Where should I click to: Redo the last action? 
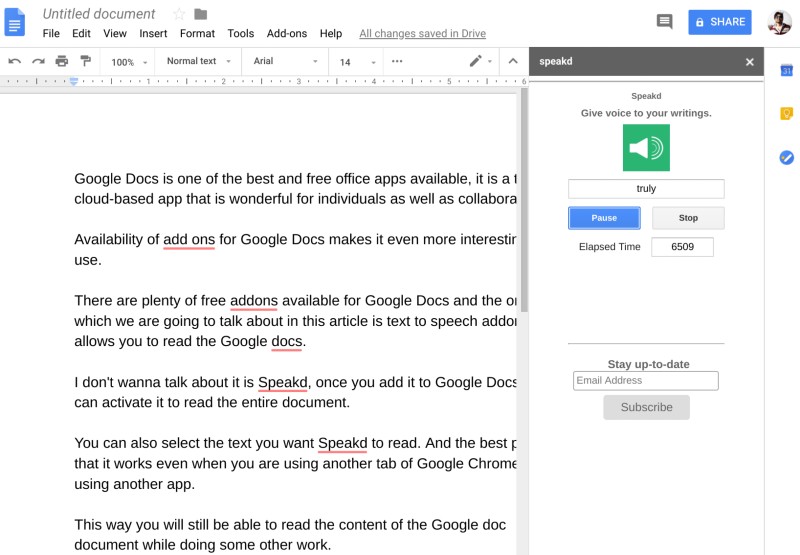[38, 62]
